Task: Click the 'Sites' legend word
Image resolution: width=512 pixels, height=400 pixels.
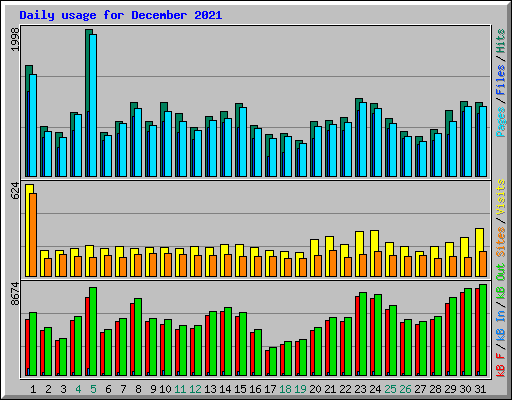Action: 501,242
